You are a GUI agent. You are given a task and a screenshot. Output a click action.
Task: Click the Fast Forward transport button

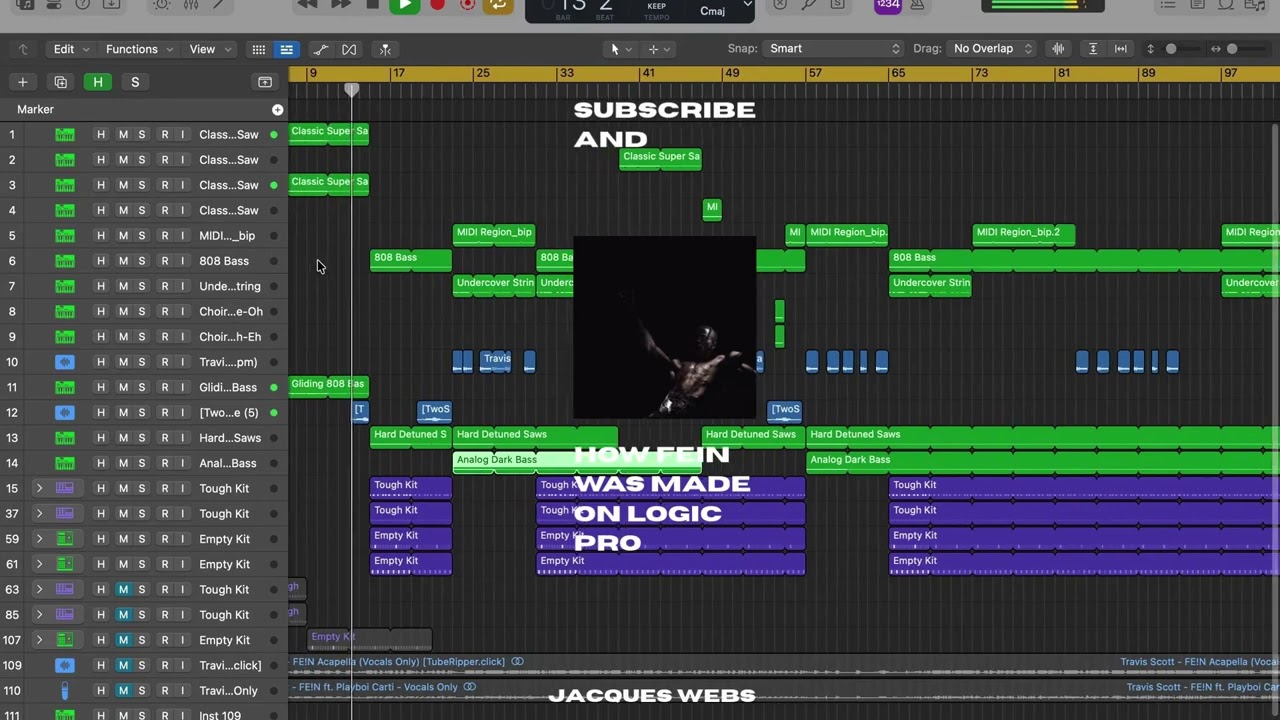pyautogui.click(x=340, y=5)
